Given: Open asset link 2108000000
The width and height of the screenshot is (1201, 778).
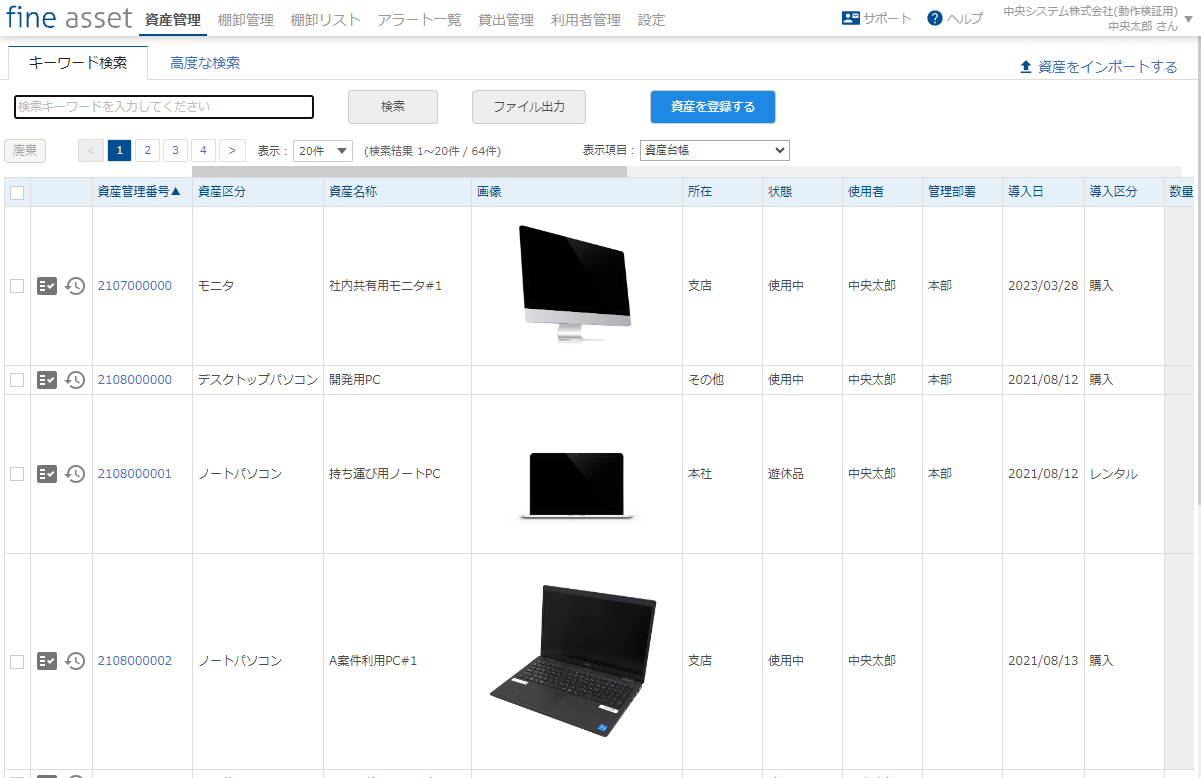Looking at the screenshot, I should click(134, 380).
